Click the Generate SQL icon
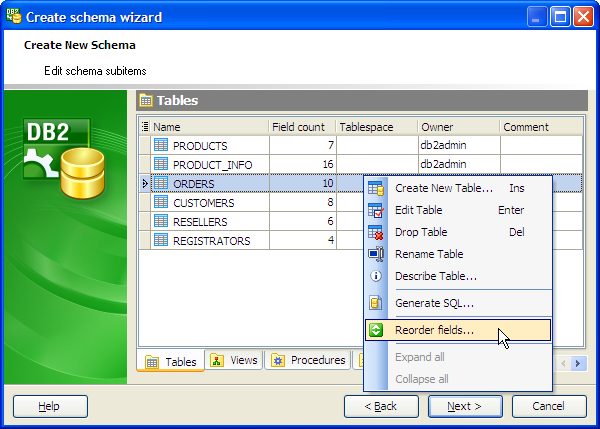The height and width of the screenshot is (429, 600). pos(376,302)
